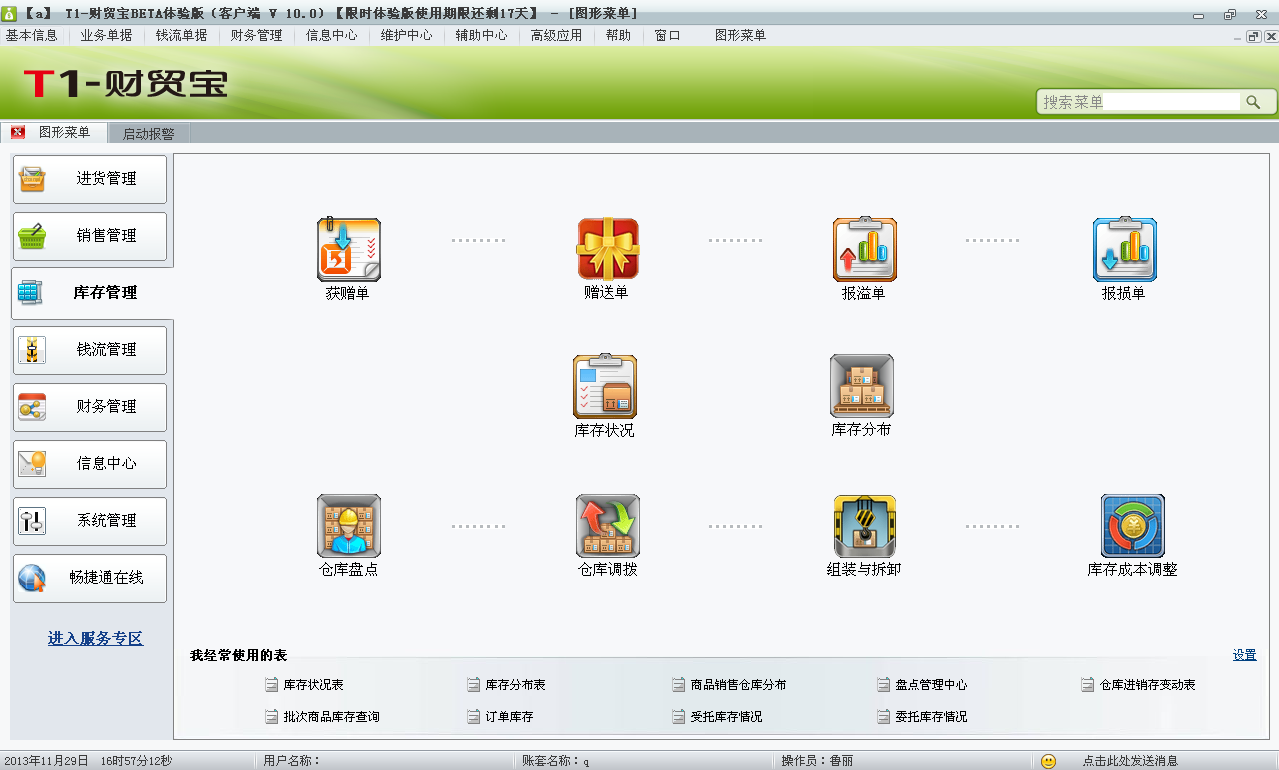The image size is (1279, 770).
Task: Open the 业务单据 menu
Action: click(106, 35)
